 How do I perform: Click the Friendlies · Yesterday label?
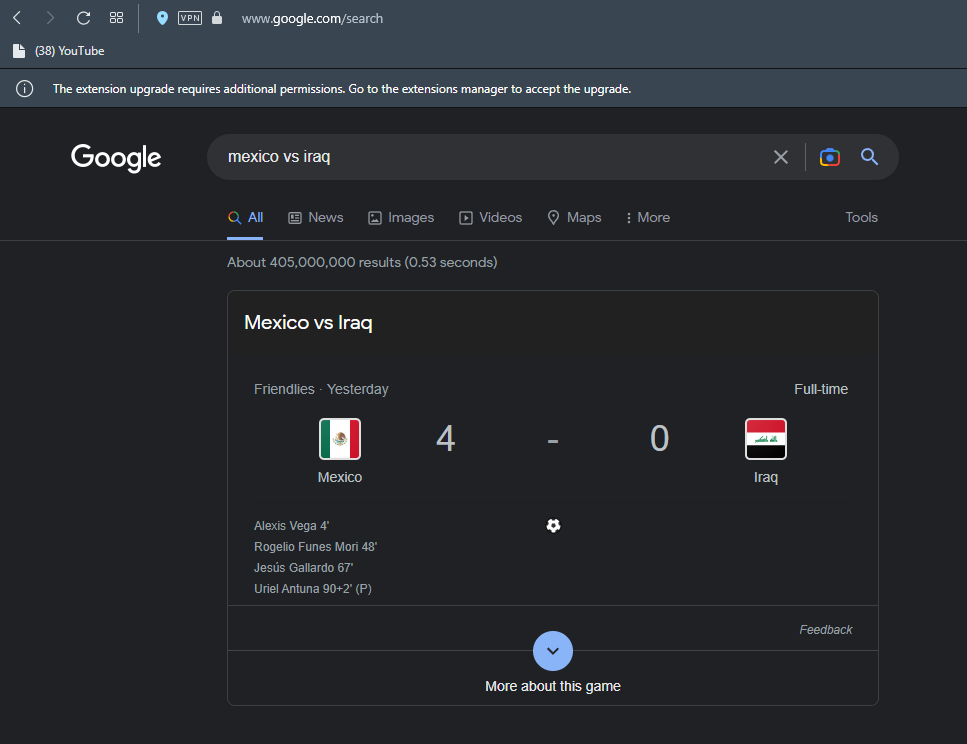point(321,389)
